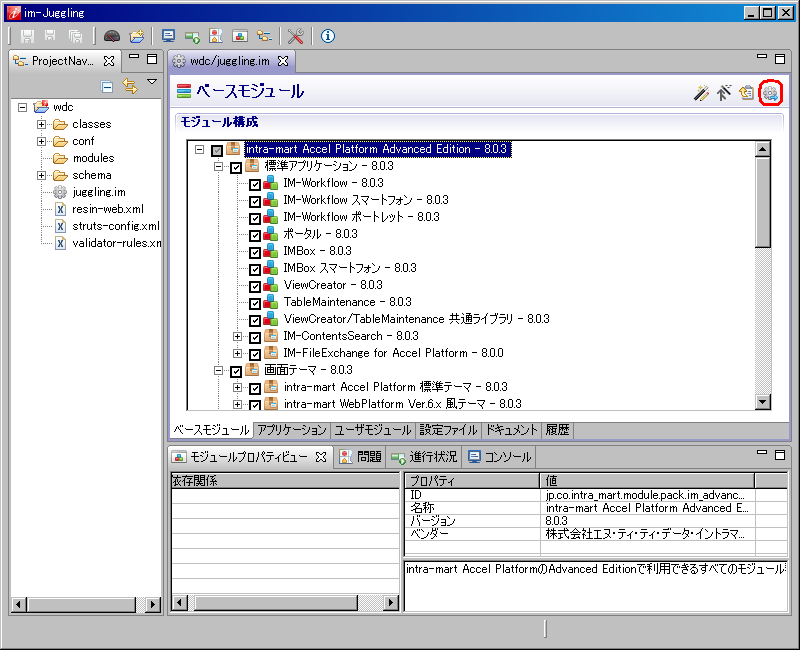The image size is (800, 650).
Task: Click the module tree scroll up arrow
Action: [763, 149]
